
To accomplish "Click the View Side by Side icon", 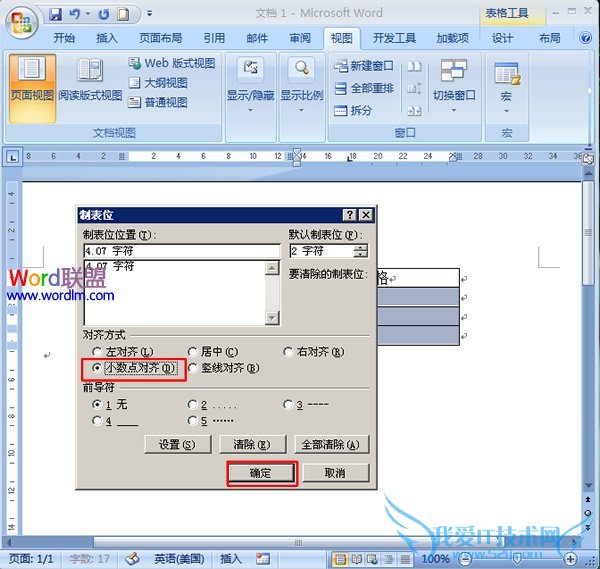I will click(414, 67).
